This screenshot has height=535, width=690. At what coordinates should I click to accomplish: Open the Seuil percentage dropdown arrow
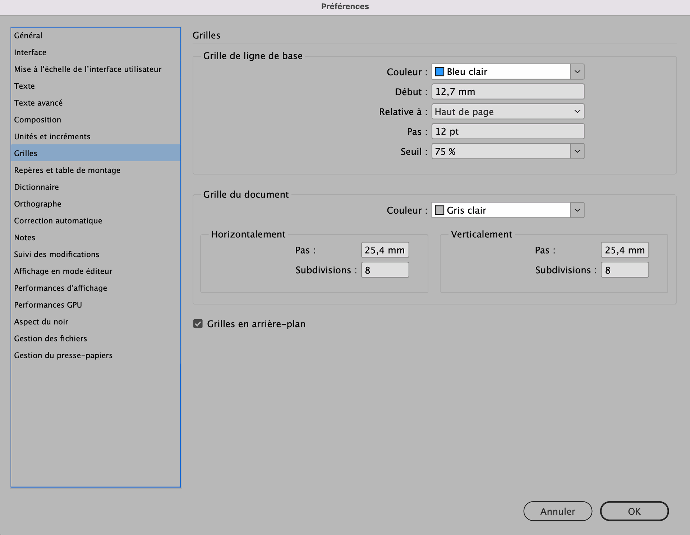pos(577,151)
